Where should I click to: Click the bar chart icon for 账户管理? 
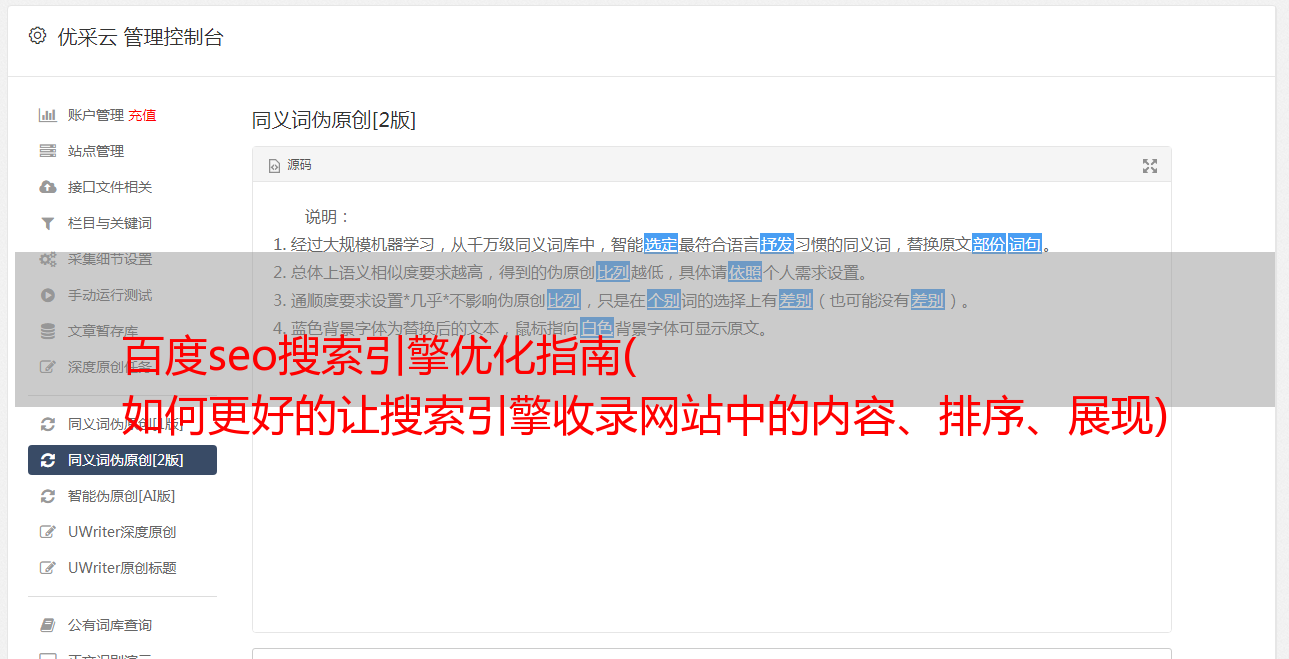tap(47, 115)
